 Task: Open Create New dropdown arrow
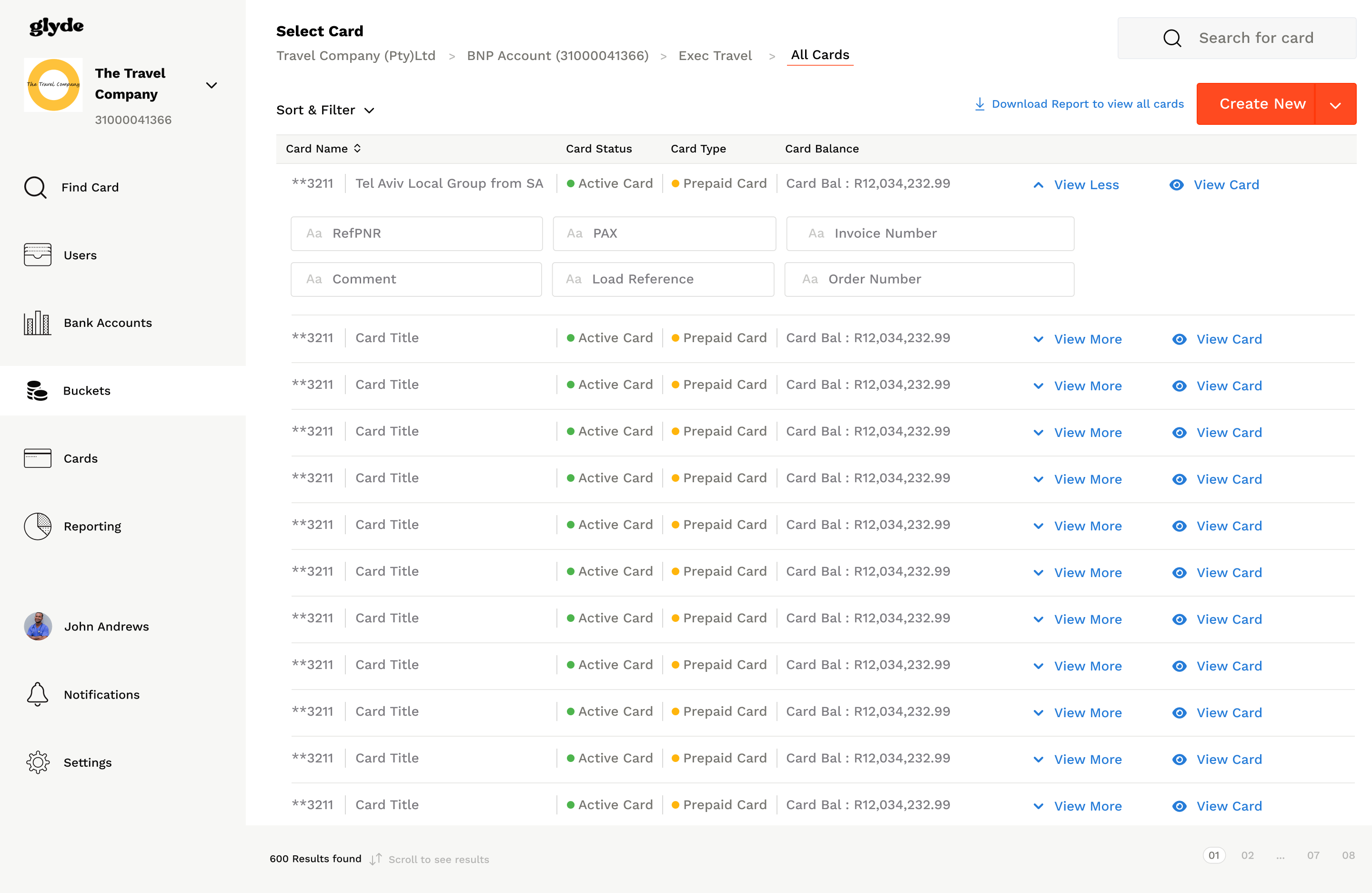point(1335,104)
